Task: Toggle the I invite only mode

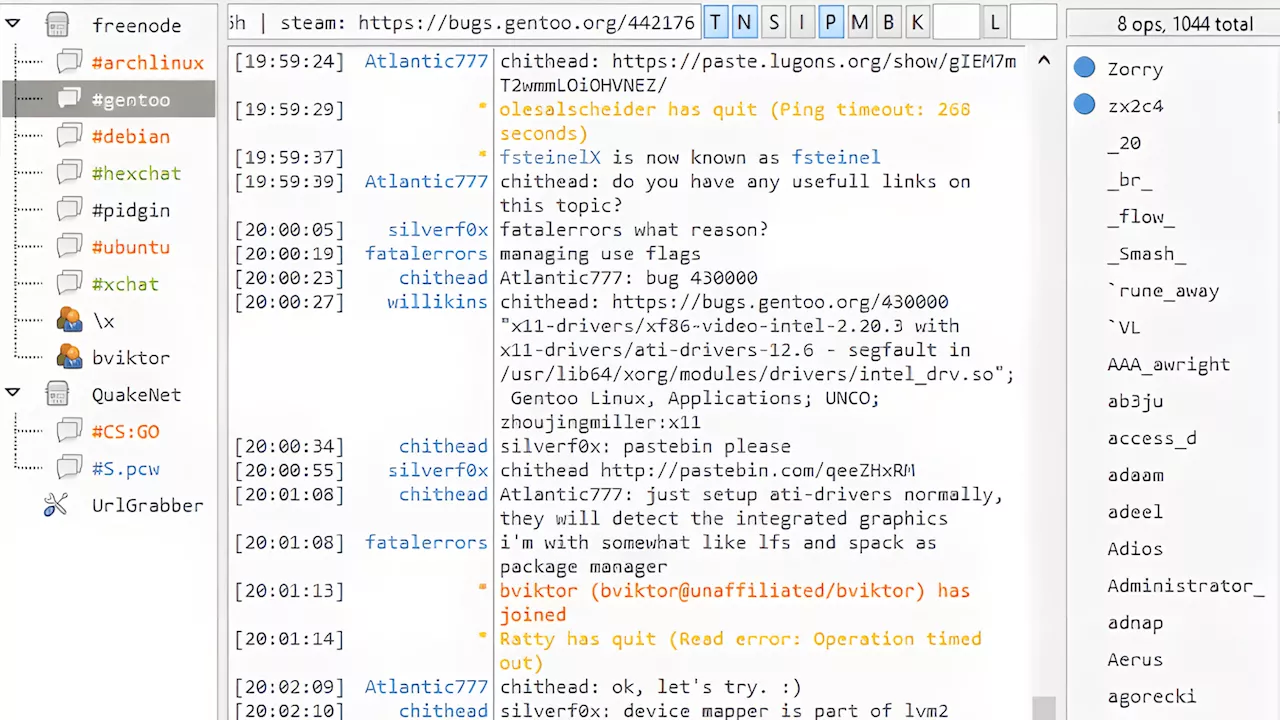Action: pyautogui.click(x=802, y=22)
